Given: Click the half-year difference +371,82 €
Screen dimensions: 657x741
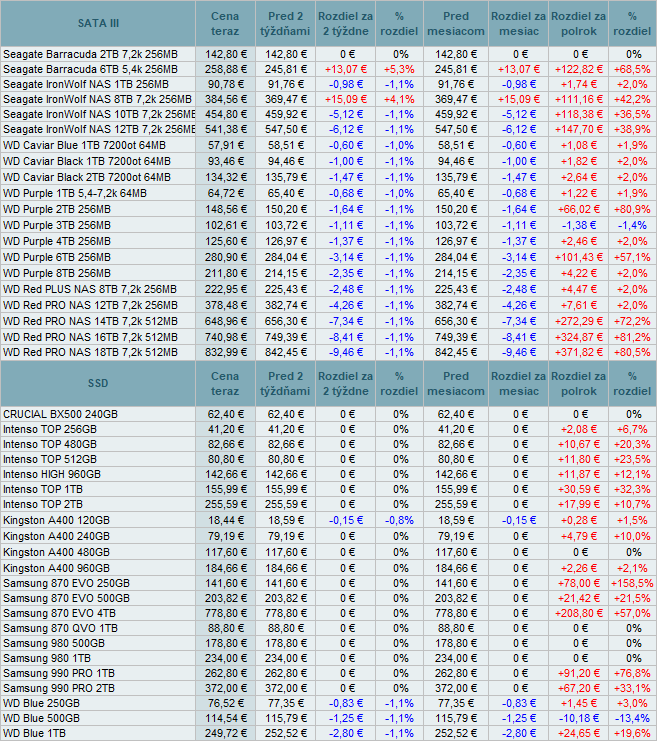Looking at the screenshot, I should [x=579, y=353].
